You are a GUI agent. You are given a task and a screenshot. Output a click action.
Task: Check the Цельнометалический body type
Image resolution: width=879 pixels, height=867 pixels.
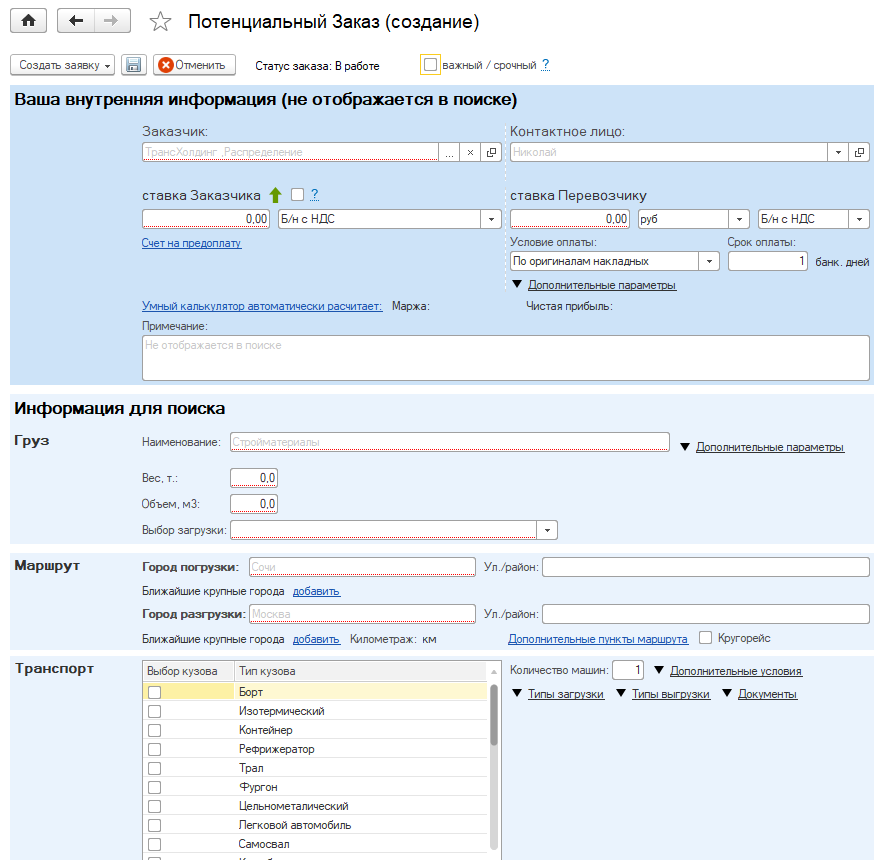pos(154,806)
